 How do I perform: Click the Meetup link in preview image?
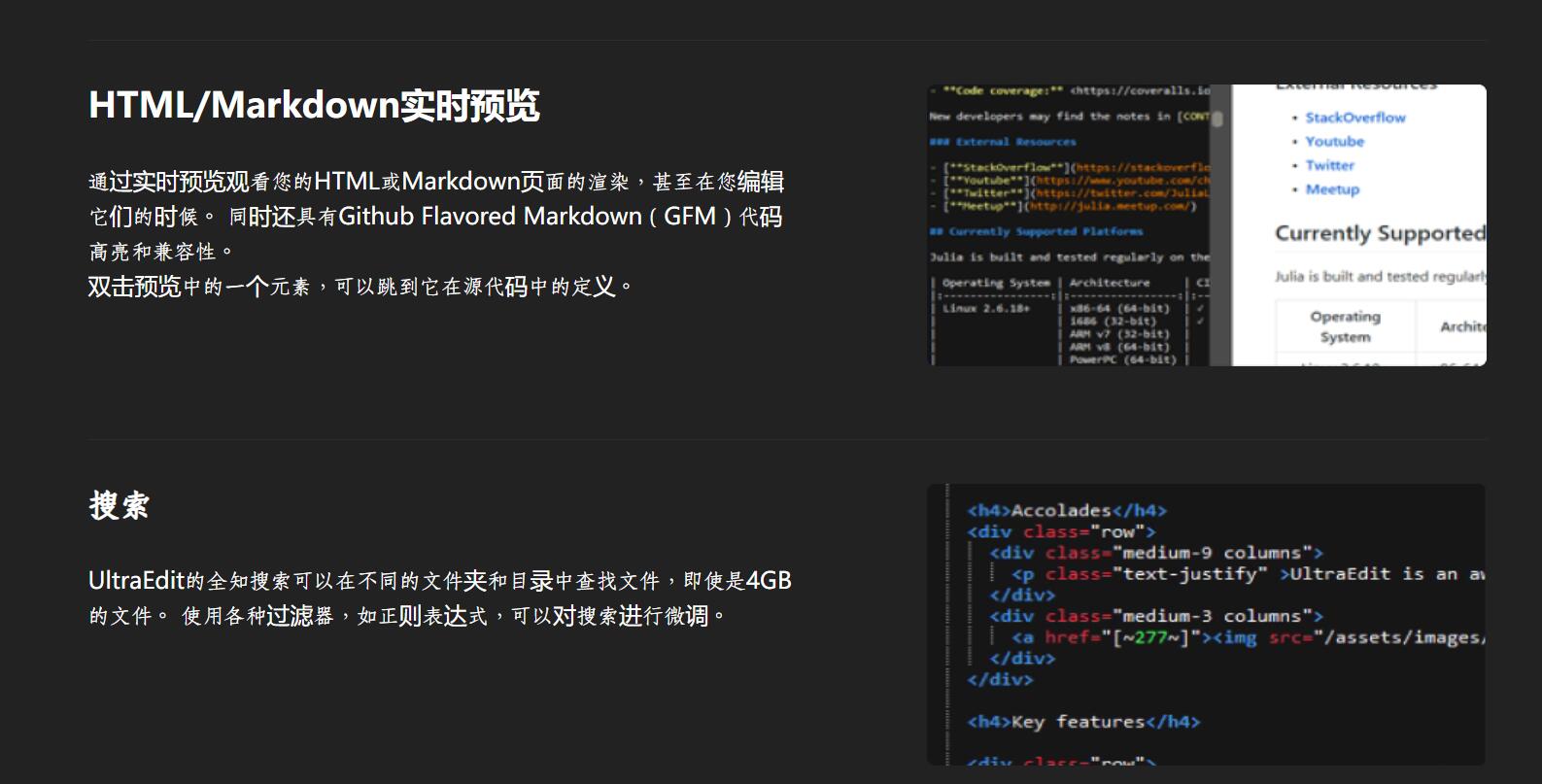[x=1332, y=189]
